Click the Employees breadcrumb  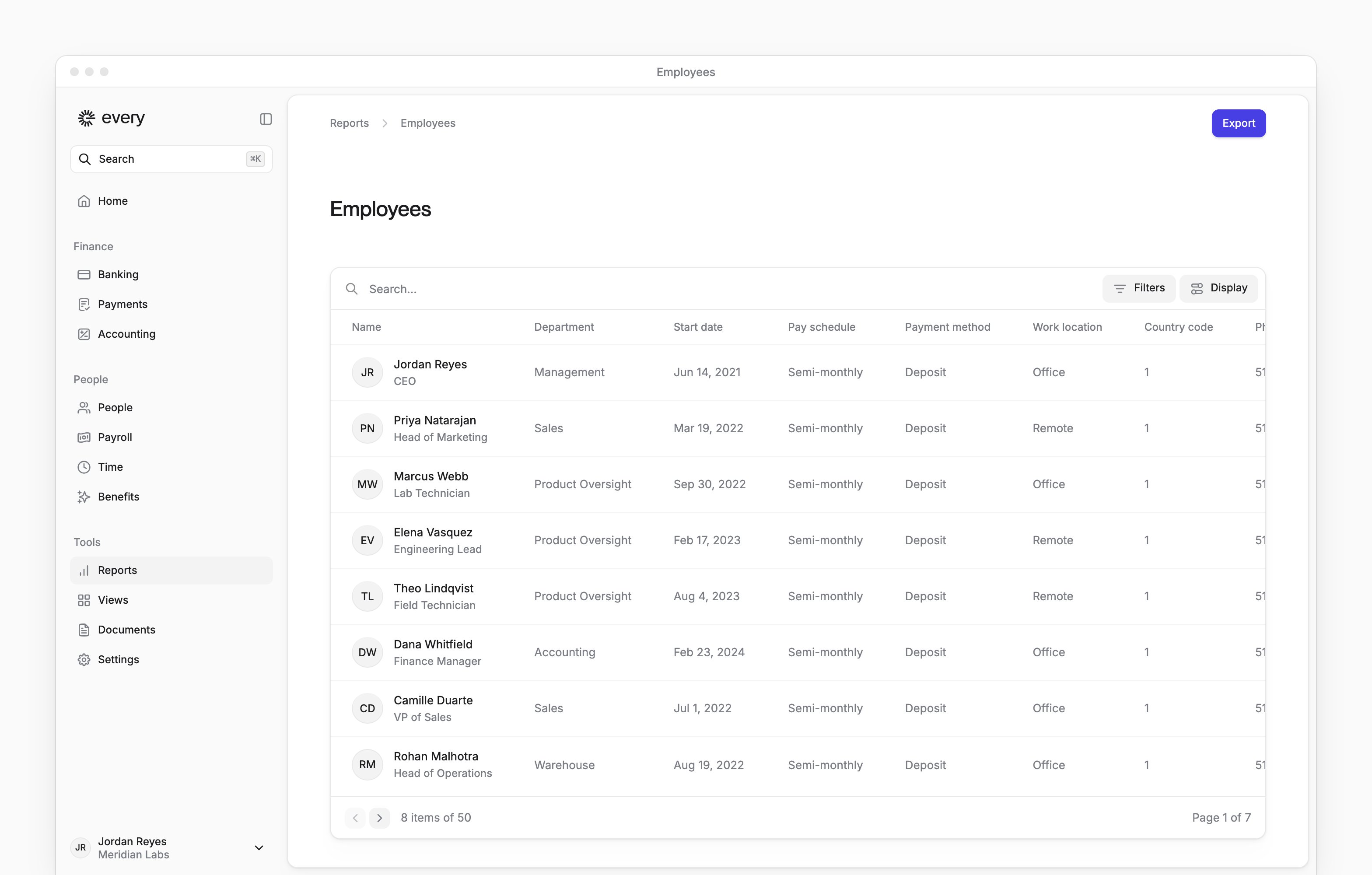click(428, 123)
